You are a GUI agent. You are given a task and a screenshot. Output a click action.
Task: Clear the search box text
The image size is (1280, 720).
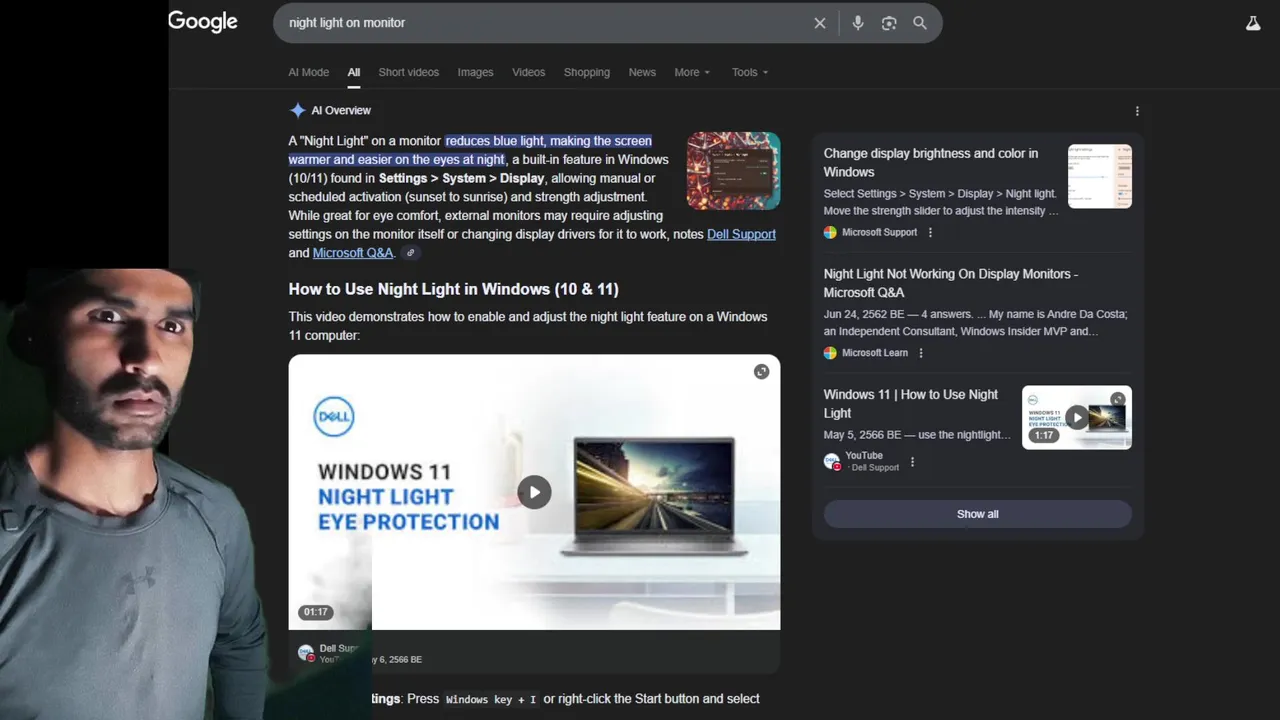(820, 23)
